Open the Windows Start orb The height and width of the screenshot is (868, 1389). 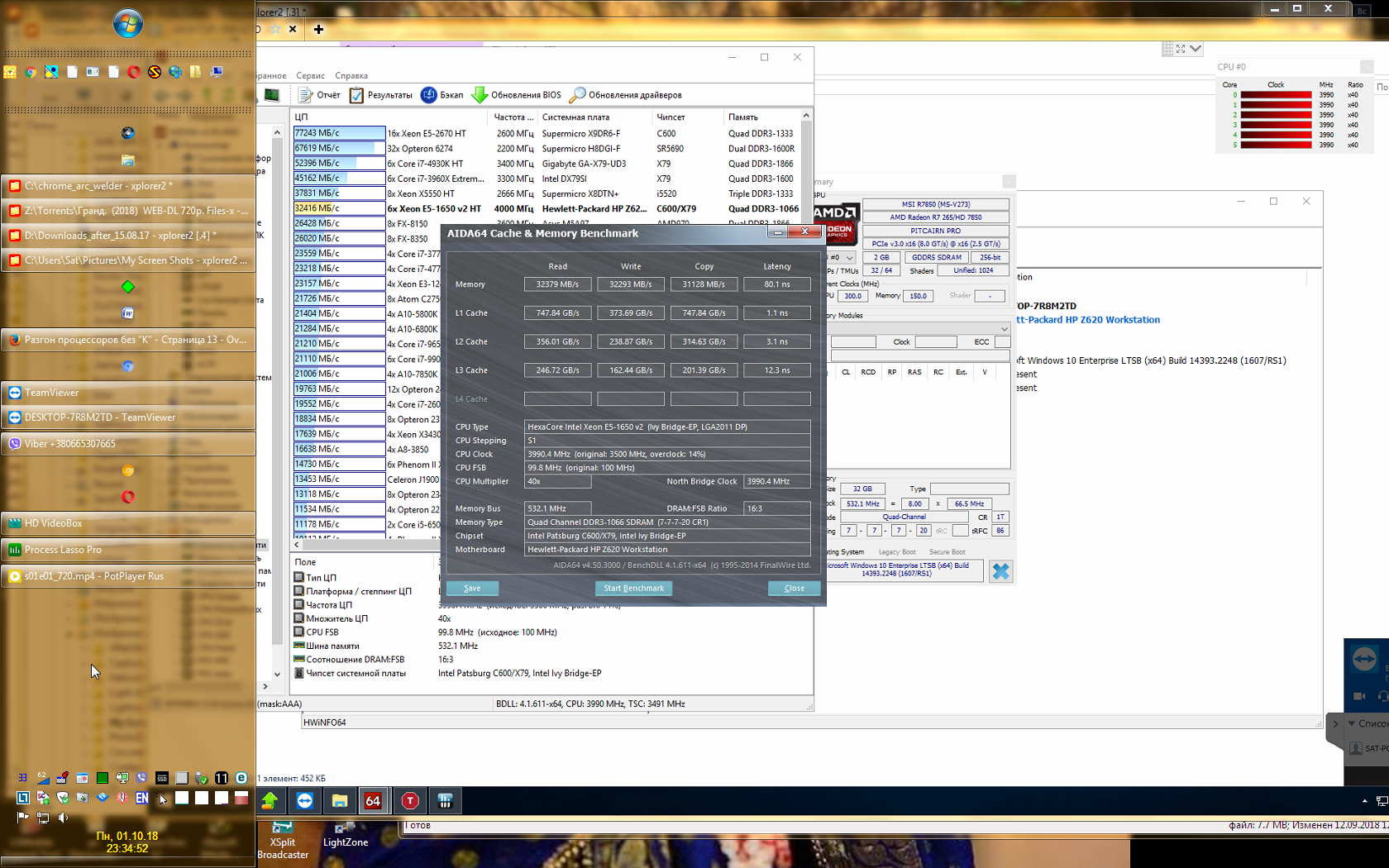[128, 24]
